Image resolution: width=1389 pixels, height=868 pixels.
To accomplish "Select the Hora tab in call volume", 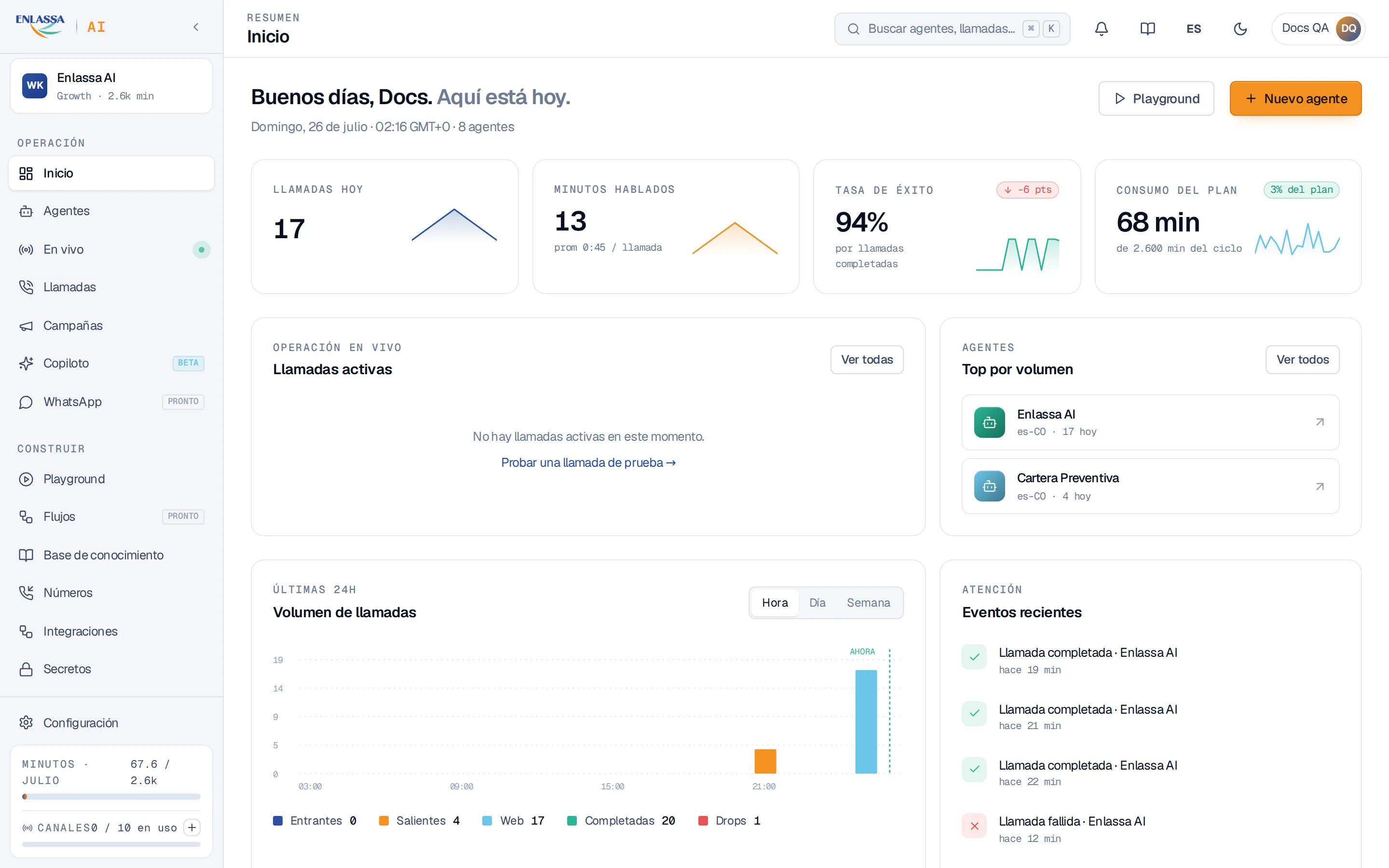I will click(775, 603).
